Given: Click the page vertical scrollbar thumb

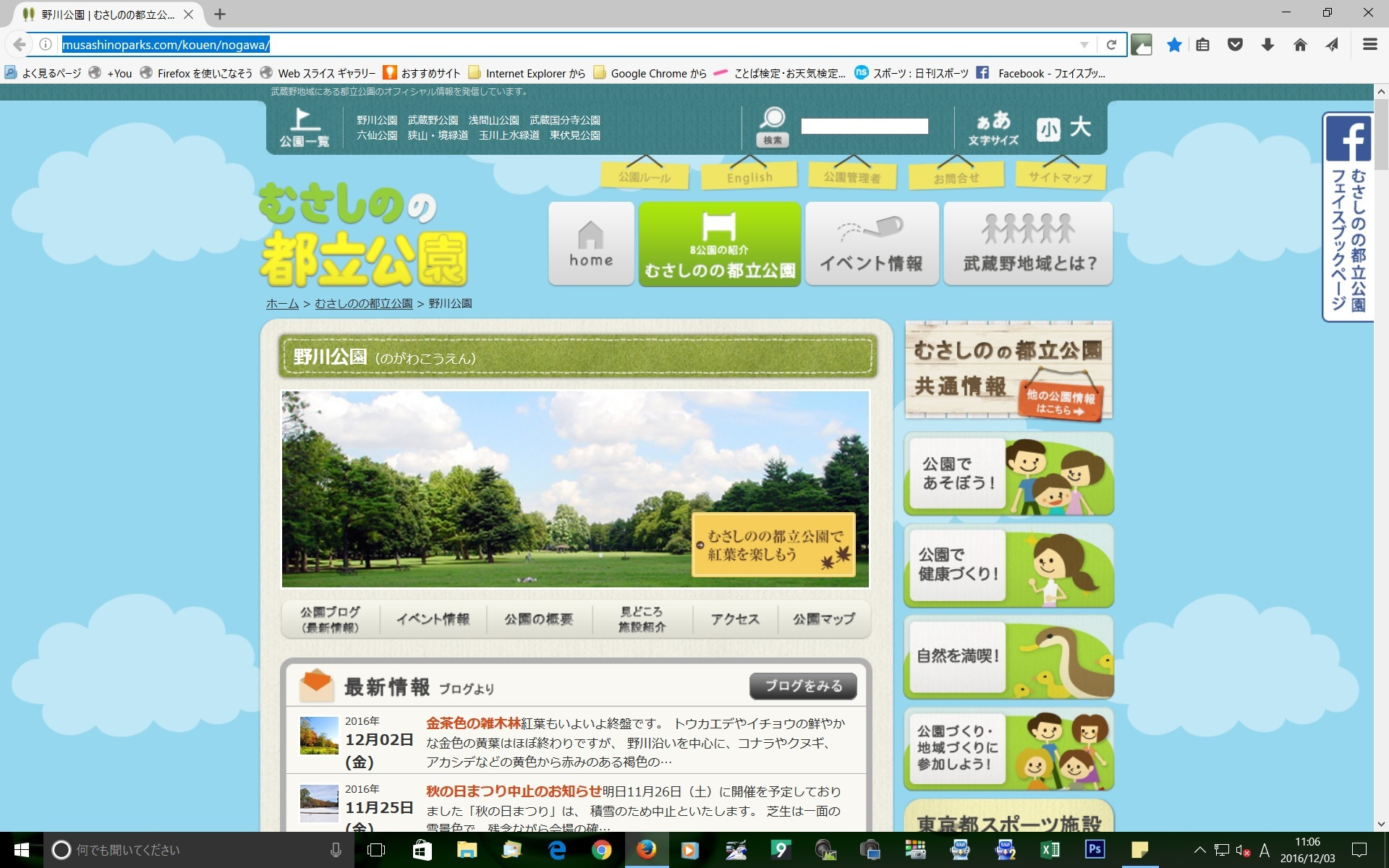Looking at the screenshot, I should coord(1381,134).
